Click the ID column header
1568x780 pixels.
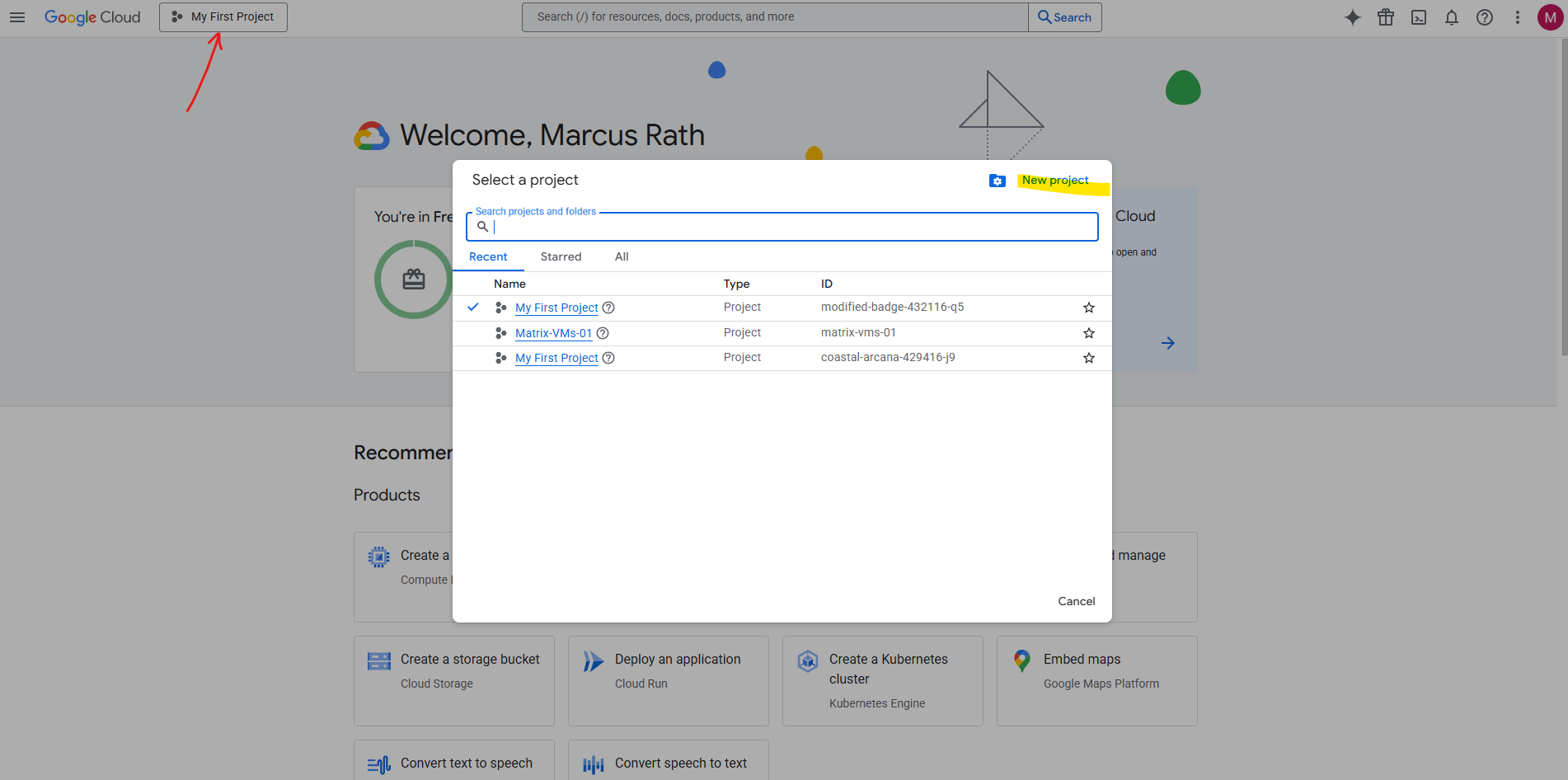[827, 284]
